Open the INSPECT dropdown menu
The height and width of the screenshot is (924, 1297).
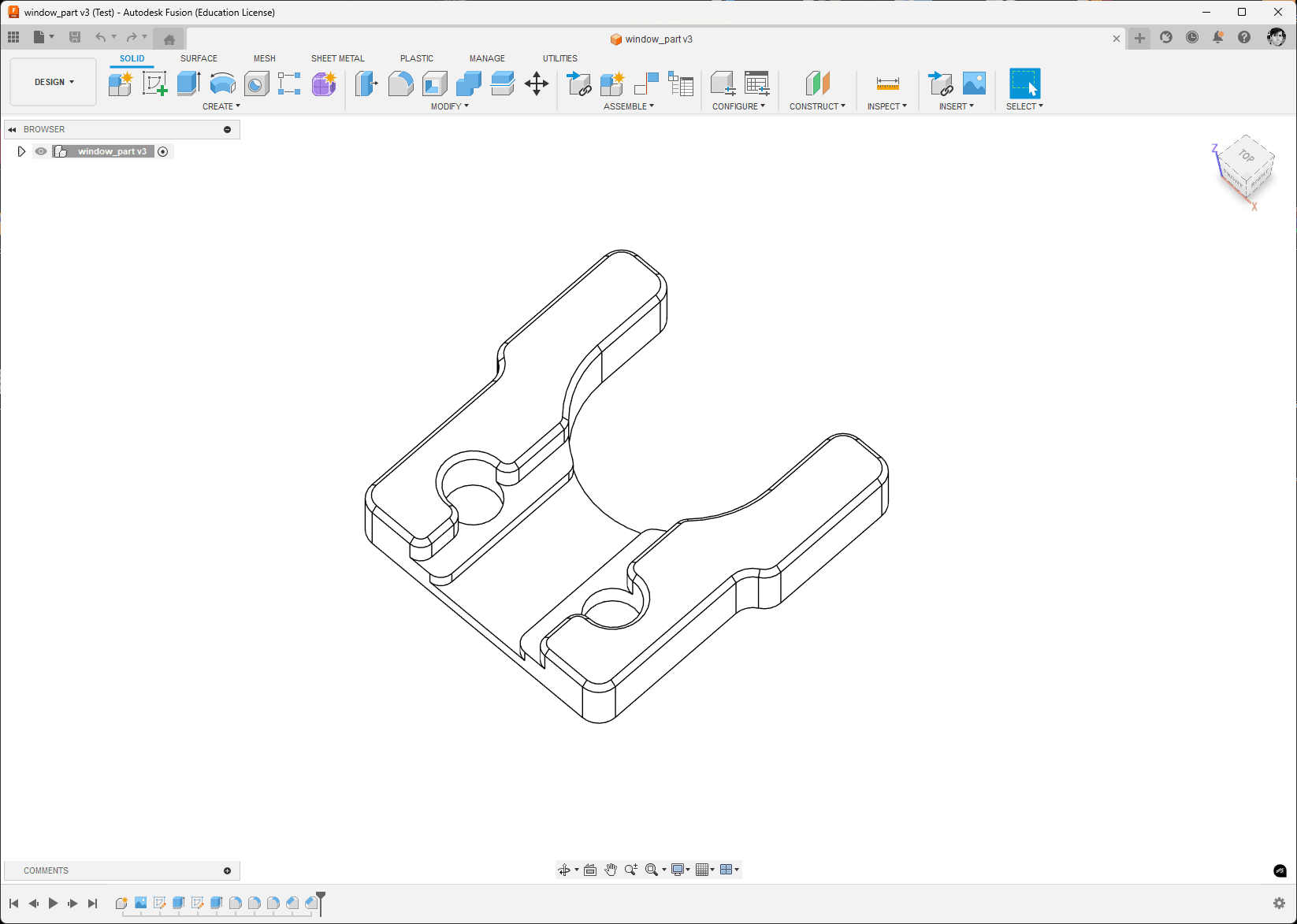(887, 106)
